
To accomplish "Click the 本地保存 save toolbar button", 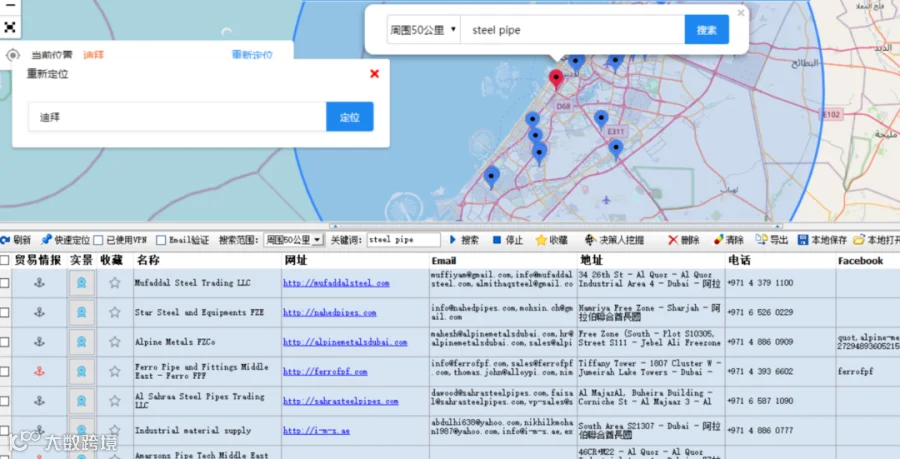I will tap(823, 240).
